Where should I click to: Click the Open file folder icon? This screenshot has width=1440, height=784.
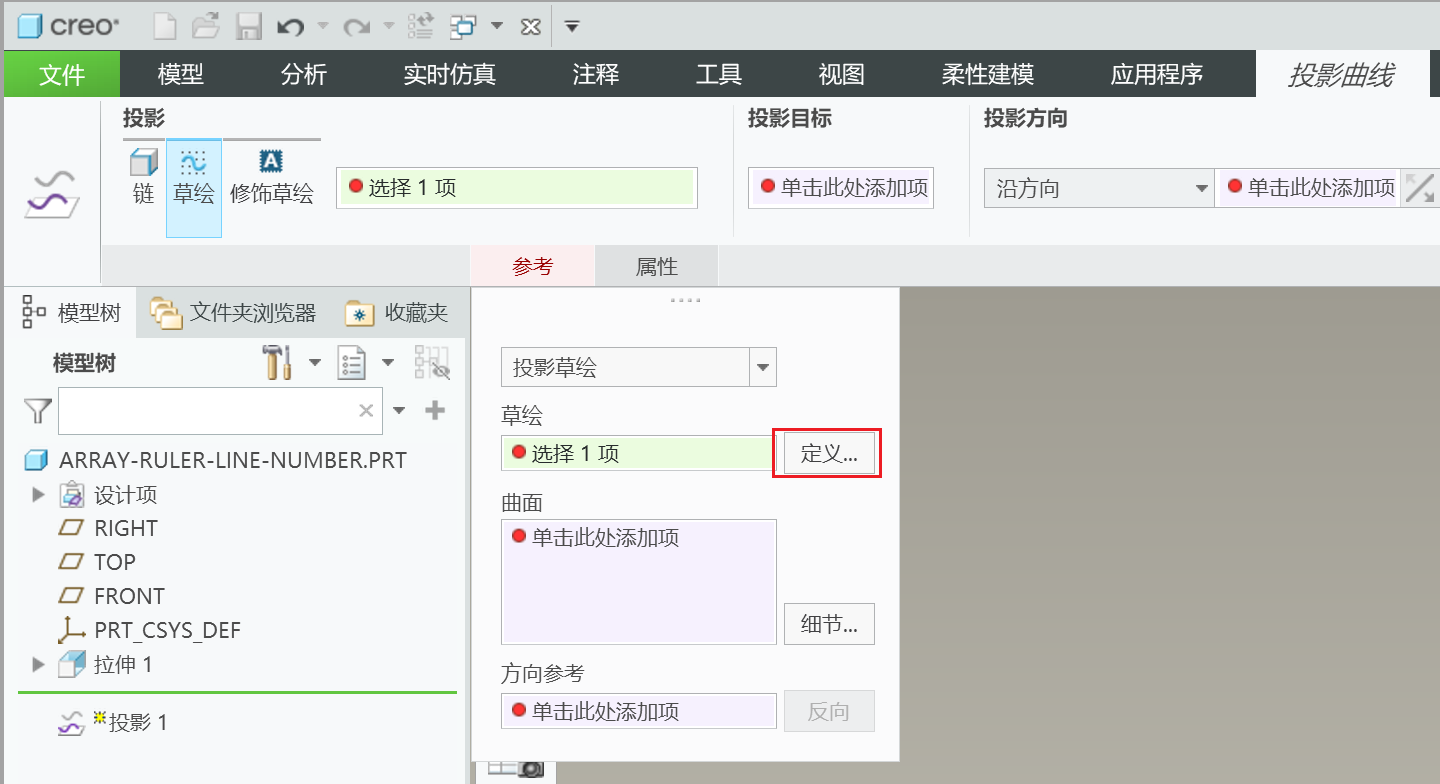coord(206,26)
